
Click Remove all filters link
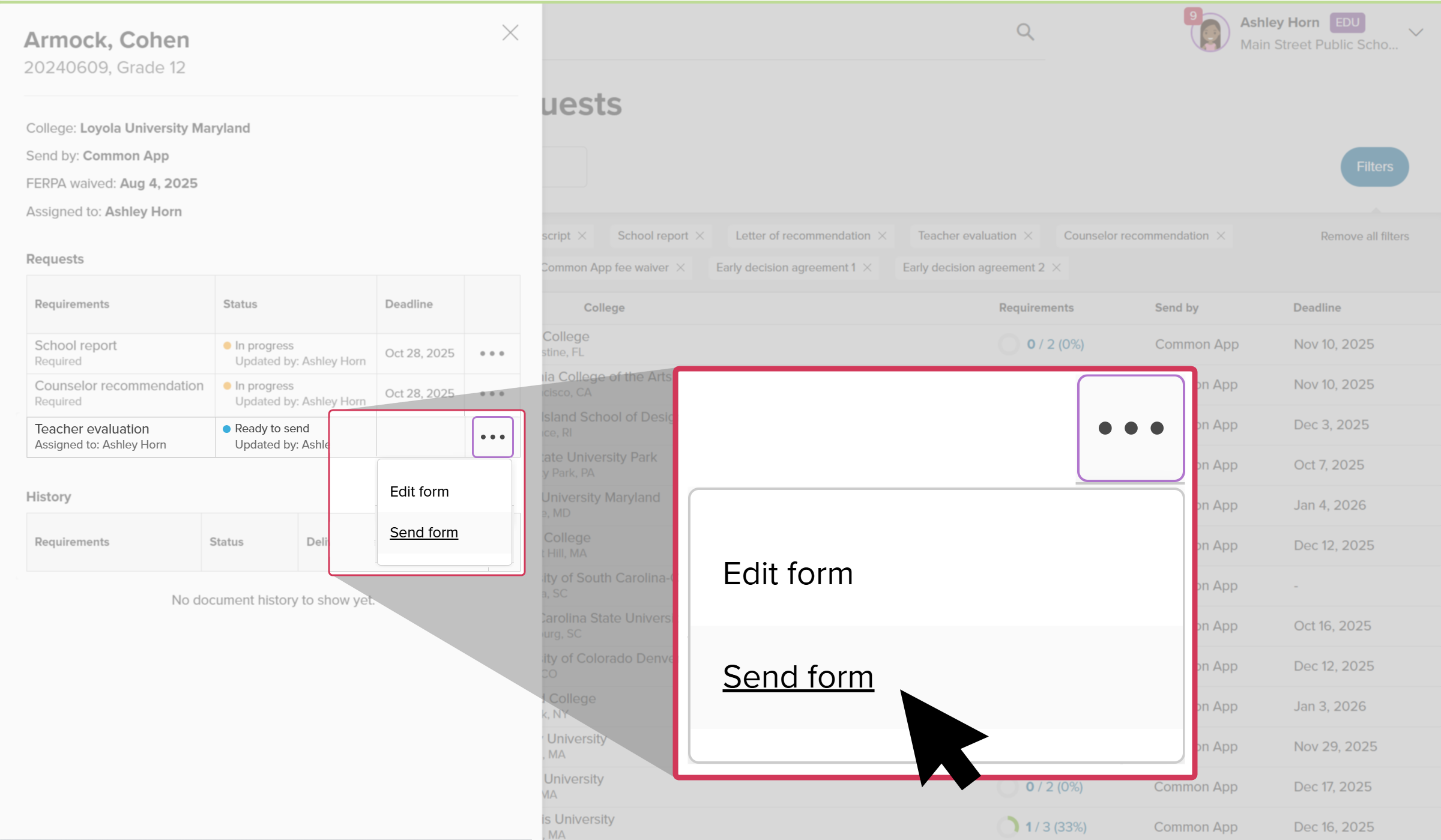point(1364,236)
